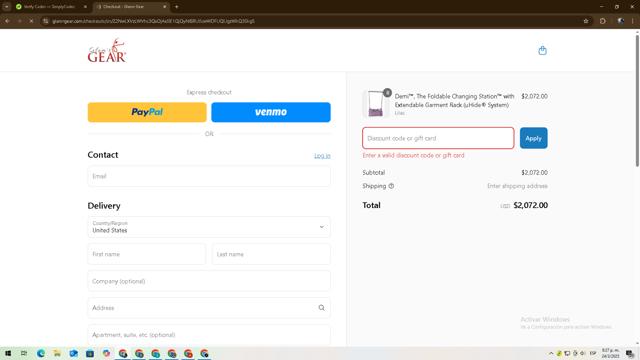Close the Verify Codes tab
Screen dimensions: 640x360
click(85, 7)
